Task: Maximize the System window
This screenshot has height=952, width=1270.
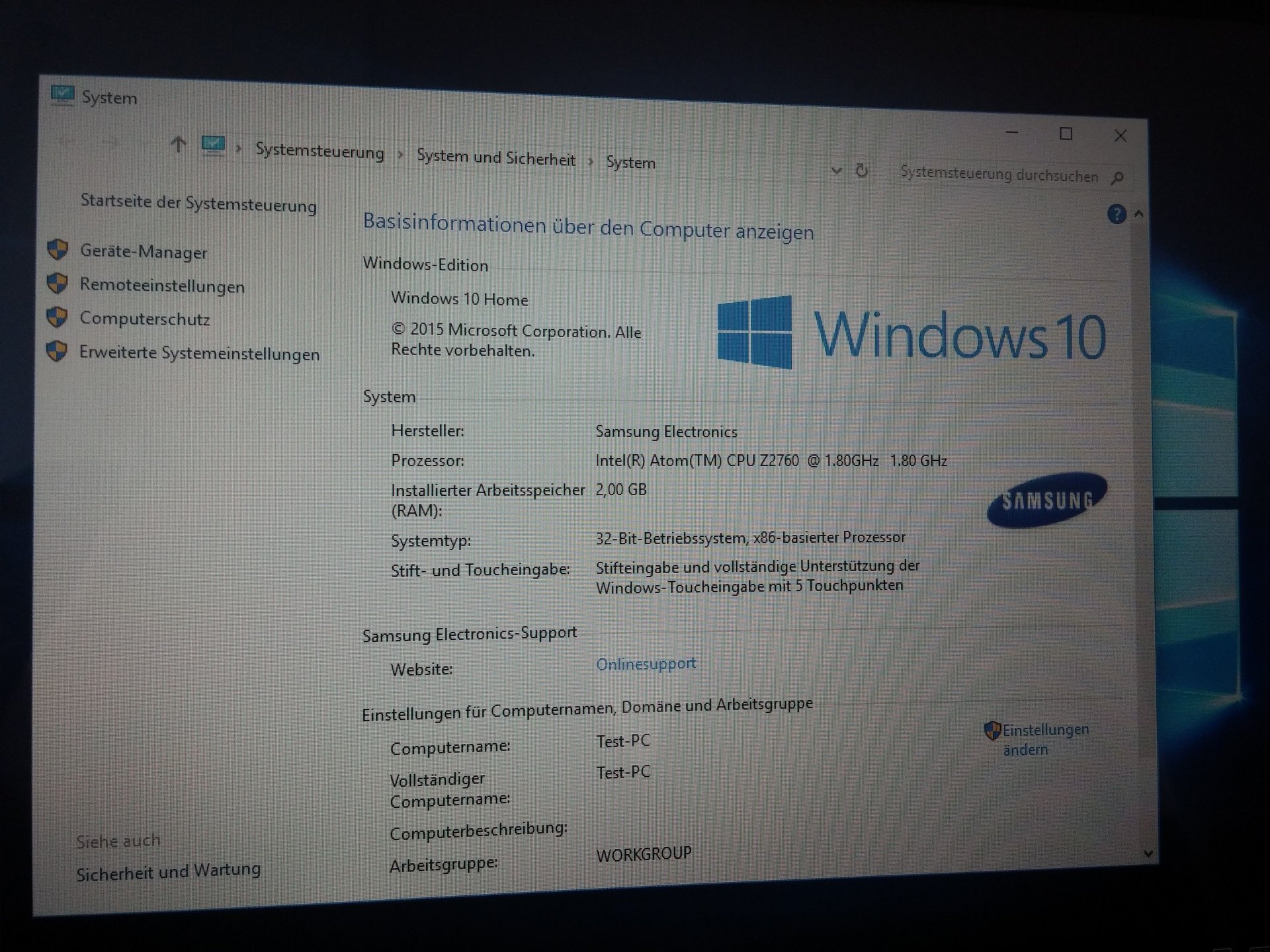Action: 1066,134
